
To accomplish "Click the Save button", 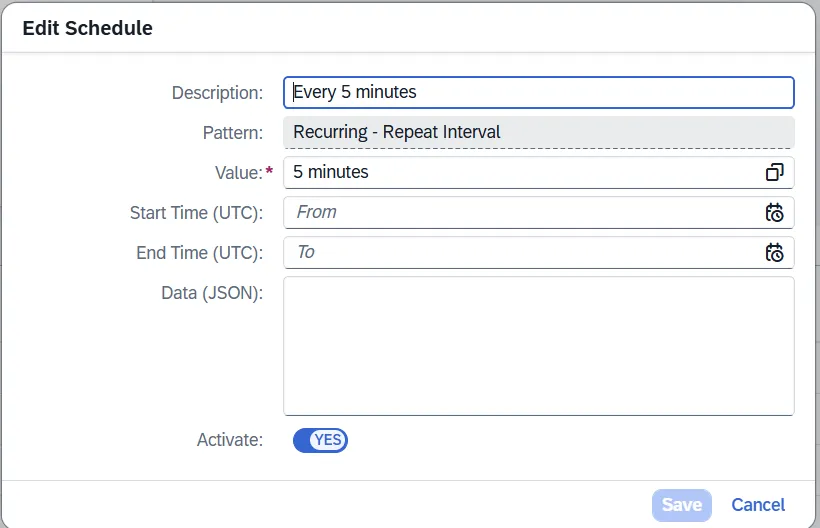I will (x=681, y=505).
